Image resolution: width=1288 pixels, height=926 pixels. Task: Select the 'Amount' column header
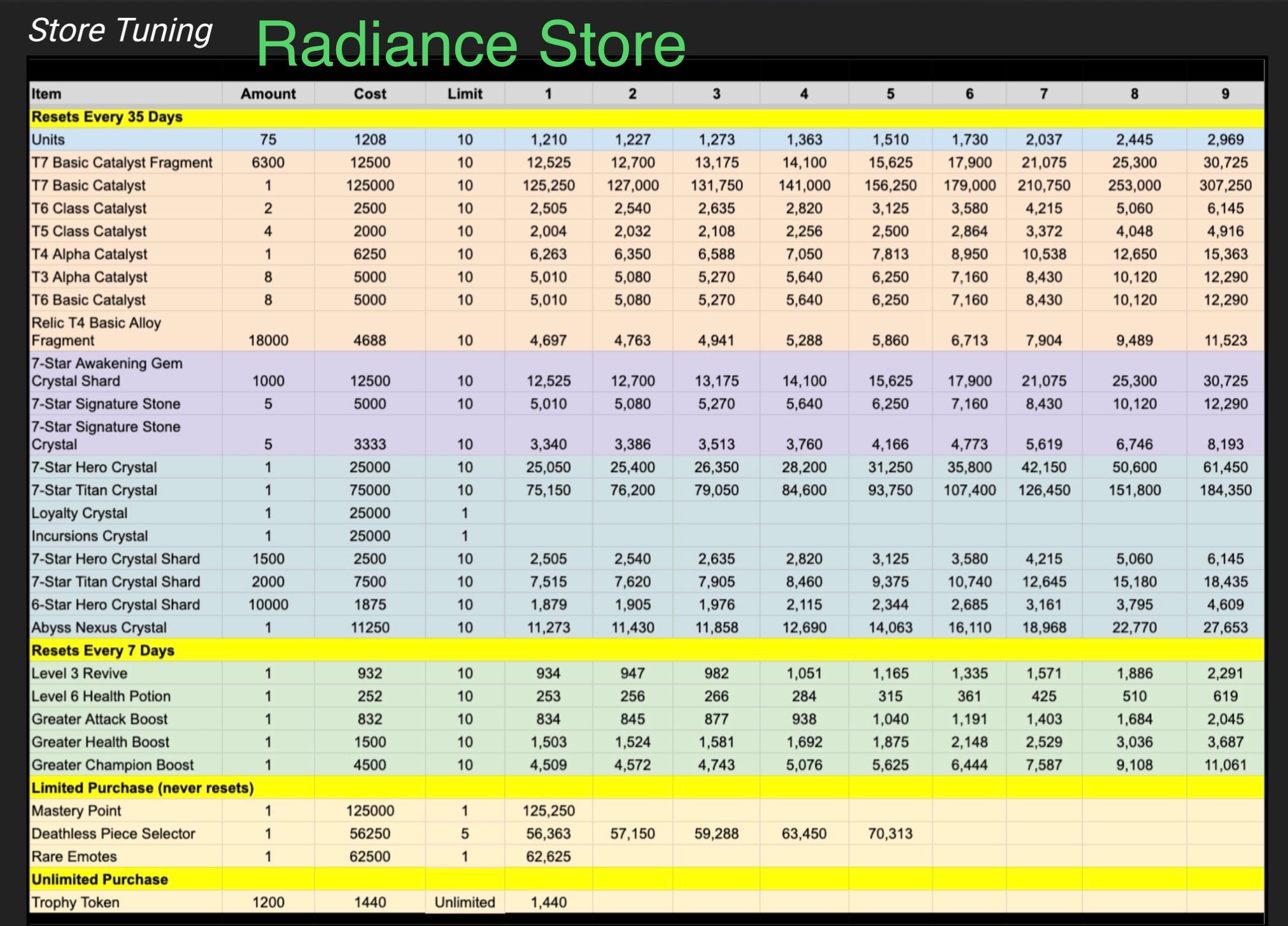click(268, 94)
